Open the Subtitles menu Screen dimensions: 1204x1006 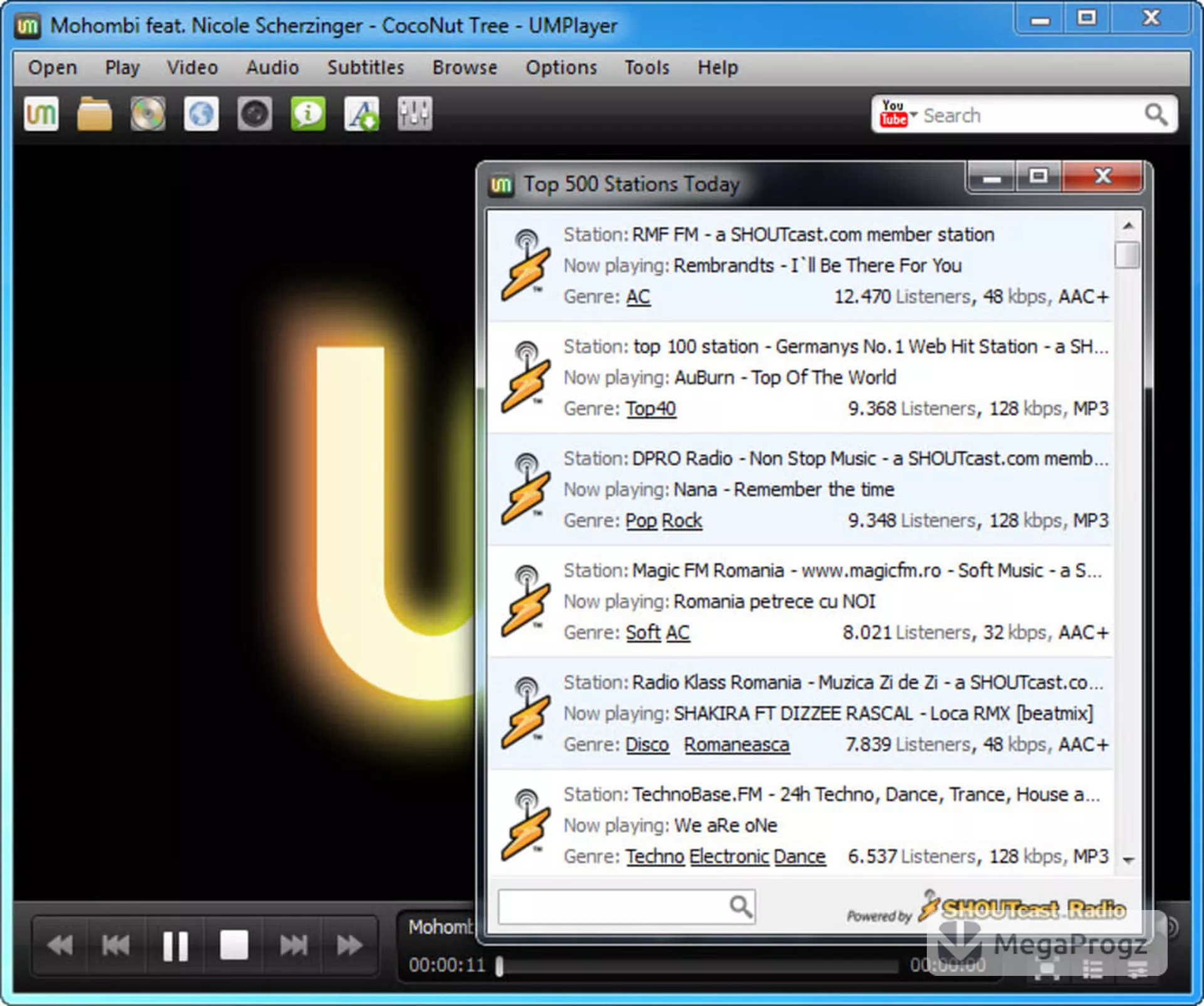[x=366, y=68]
